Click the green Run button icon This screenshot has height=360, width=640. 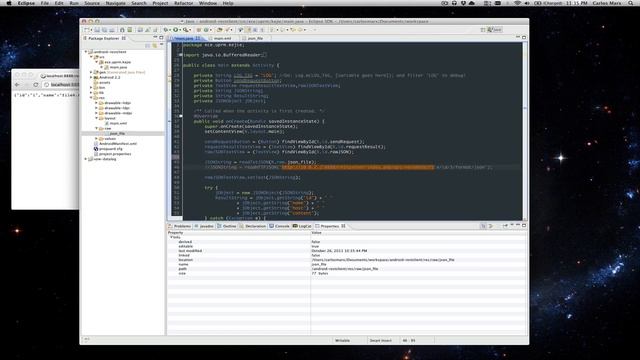(176, 30)
